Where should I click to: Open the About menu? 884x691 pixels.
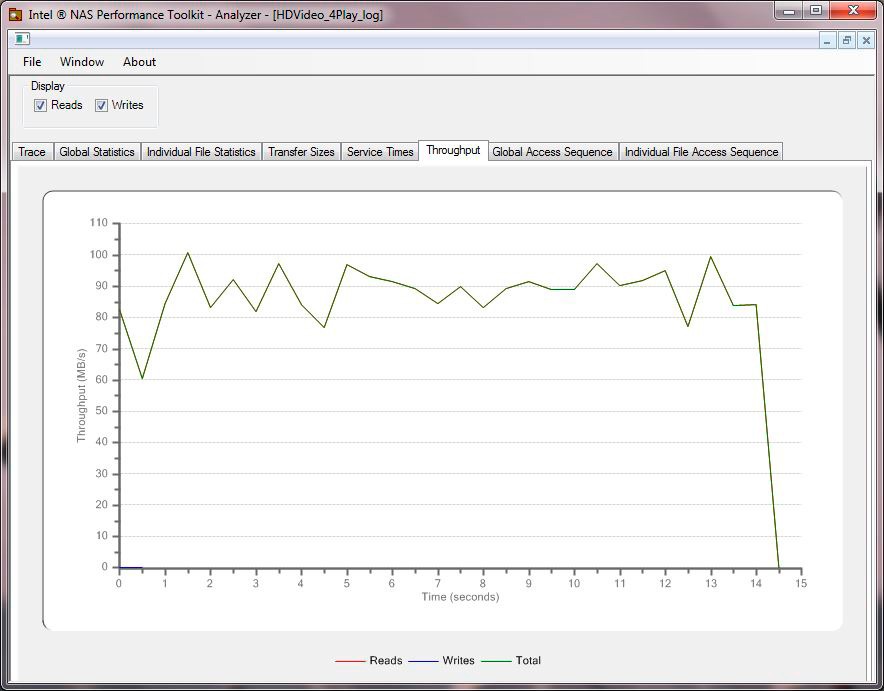(139, 62)
